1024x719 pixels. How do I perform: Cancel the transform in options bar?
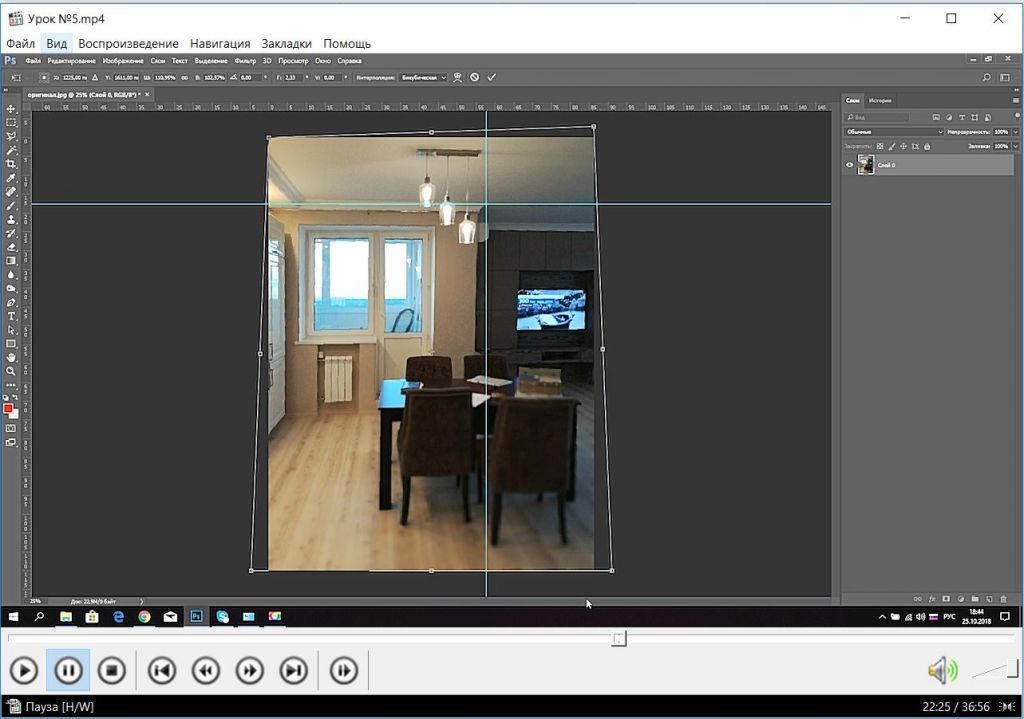[x=474, y=77]
